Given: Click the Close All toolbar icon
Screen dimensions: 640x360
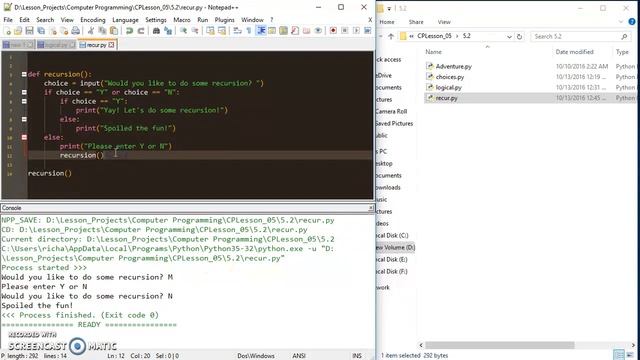Looking at the screenshot, I should coord(64,31).
